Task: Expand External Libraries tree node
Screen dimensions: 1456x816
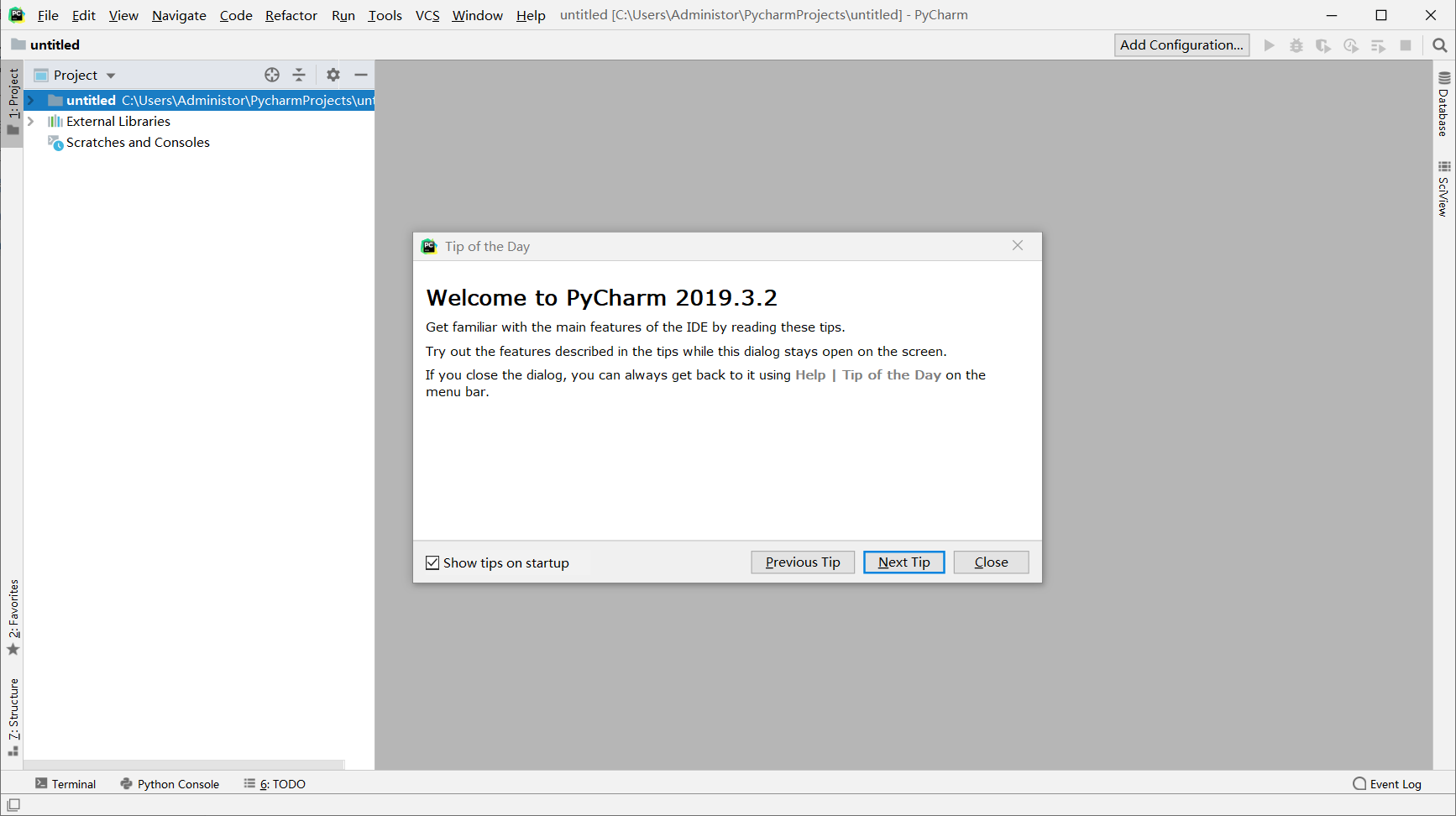Action: 31,121
